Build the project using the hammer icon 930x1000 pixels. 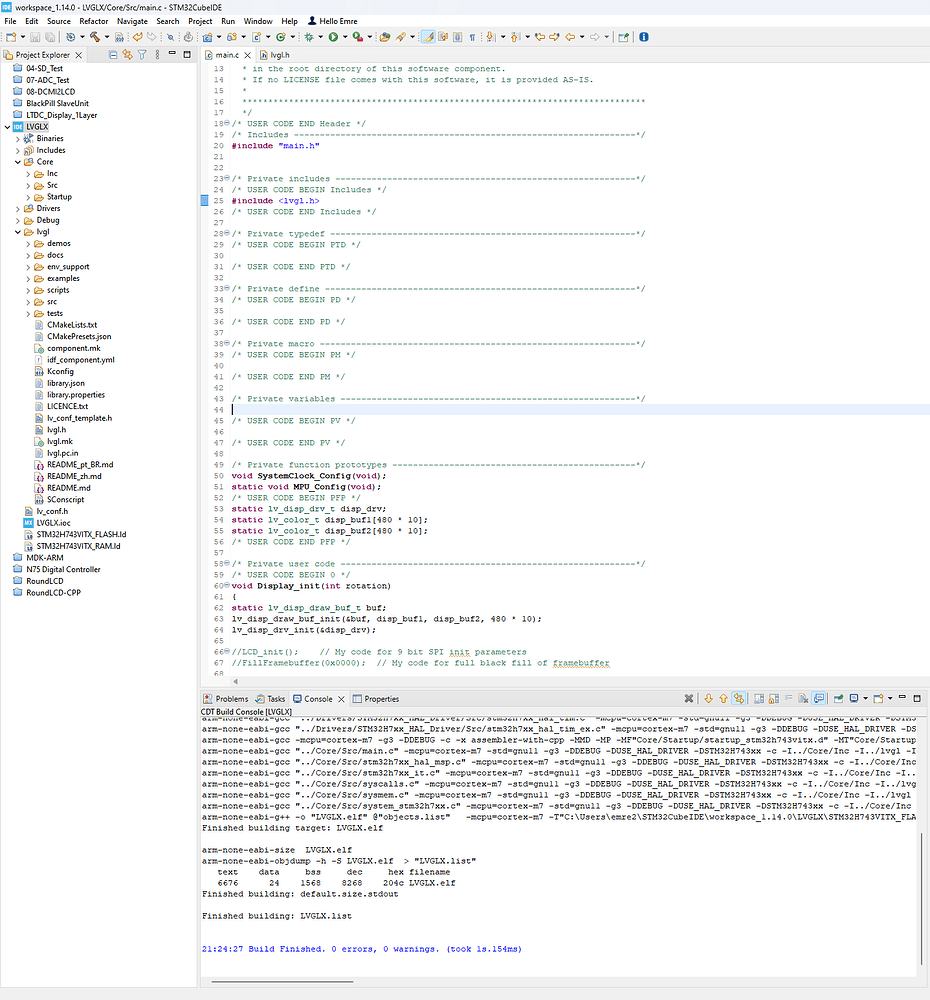click(98, 36)
